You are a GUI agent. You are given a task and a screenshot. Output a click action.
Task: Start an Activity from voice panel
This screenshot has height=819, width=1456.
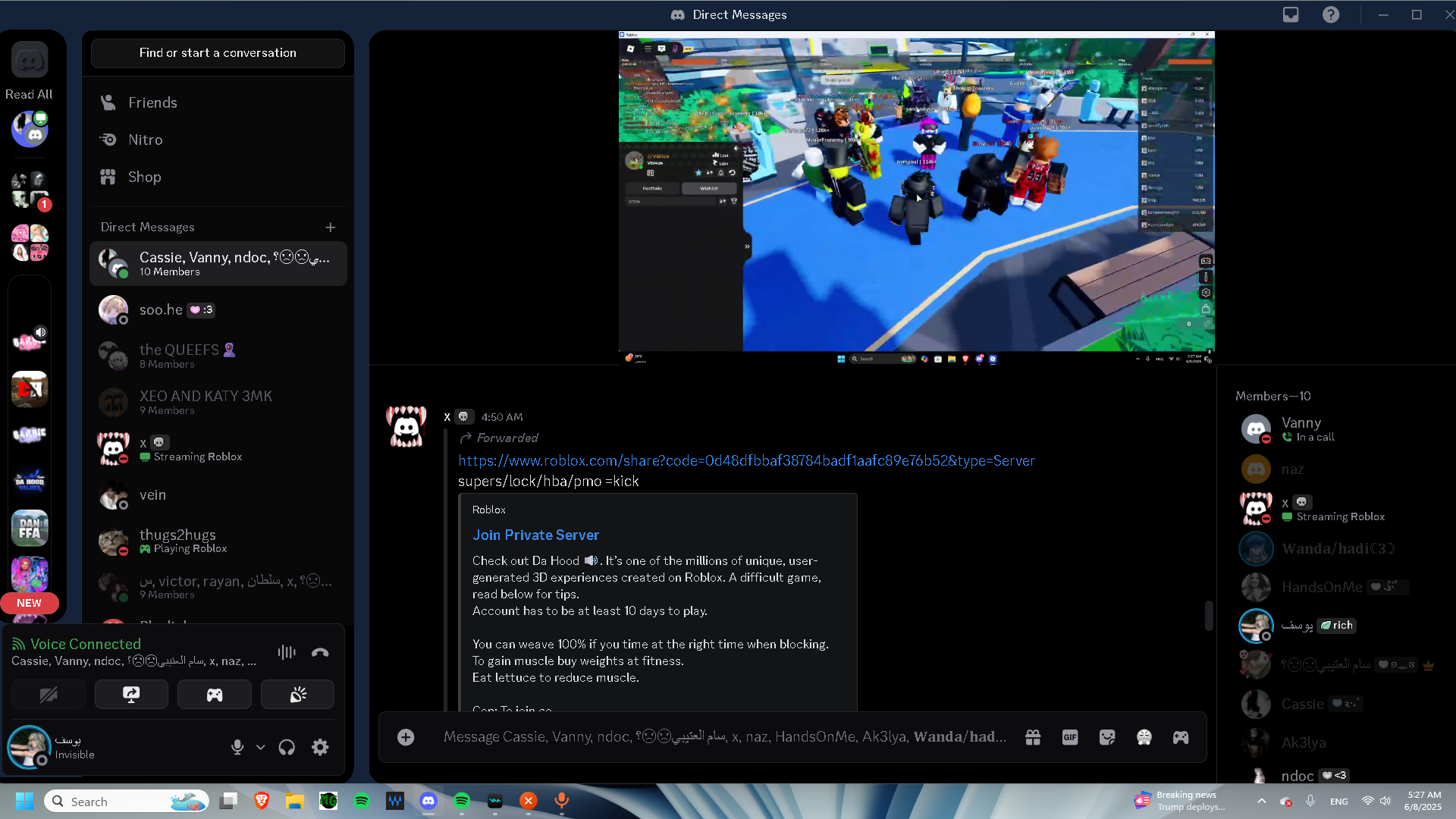click(x=215, y=695)
